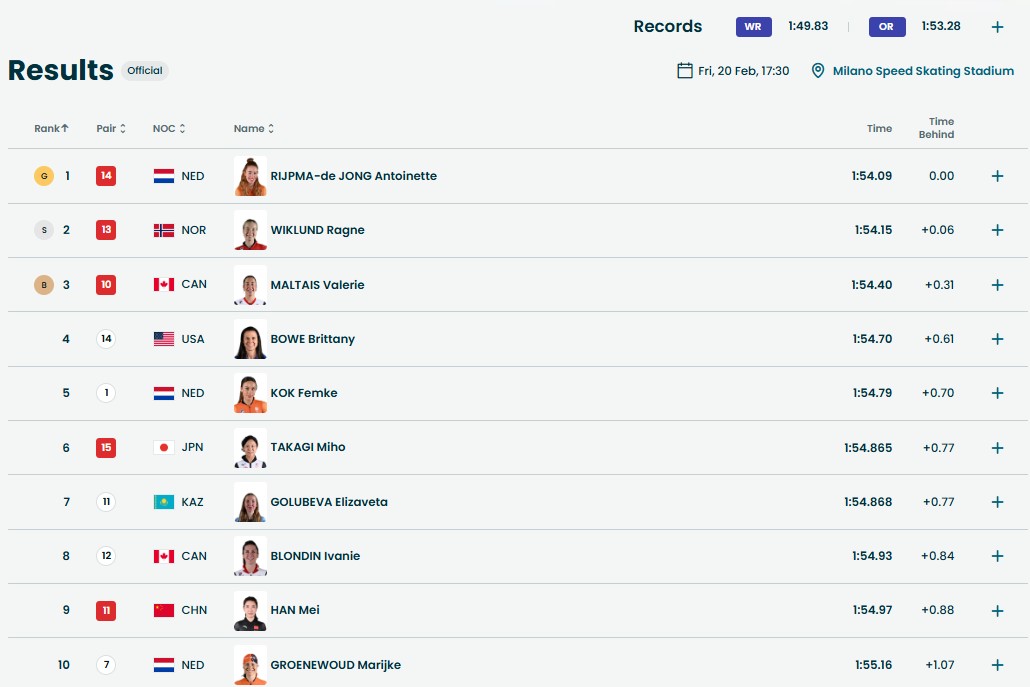Expand the Records section with plus
The height and width of the screenshot is (687, 1030).
pyautogui.click(x=997, y=27)
